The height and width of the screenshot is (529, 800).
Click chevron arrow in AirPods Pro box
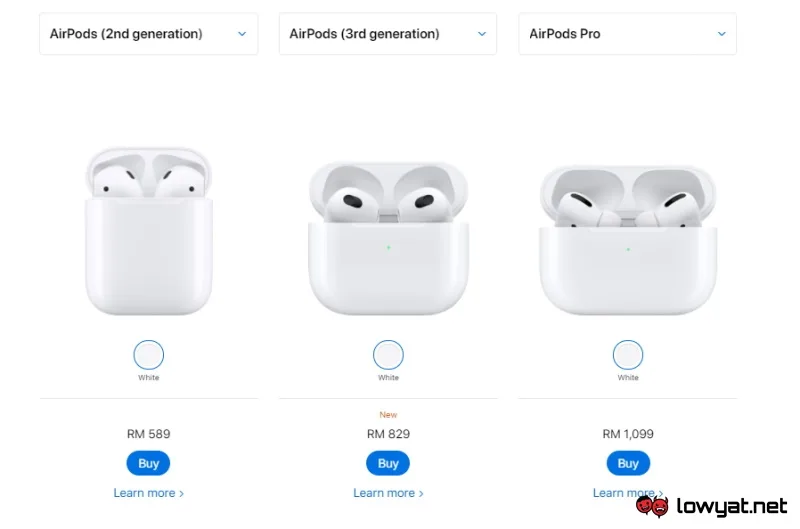tap(721, 34)
